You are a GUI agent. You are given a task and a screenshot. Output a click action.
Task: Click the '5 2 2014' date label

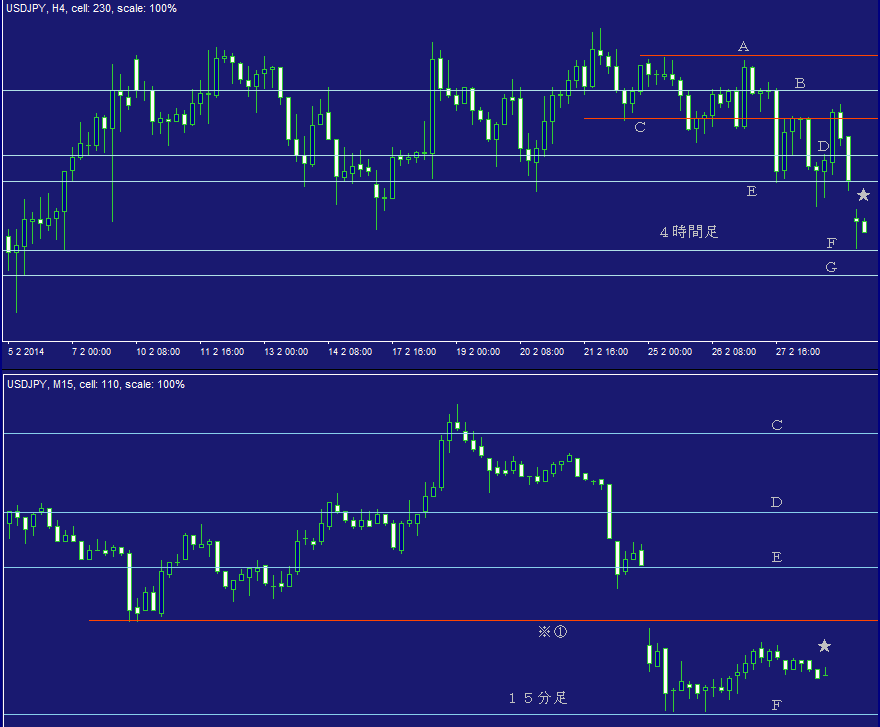pos(26,351)
